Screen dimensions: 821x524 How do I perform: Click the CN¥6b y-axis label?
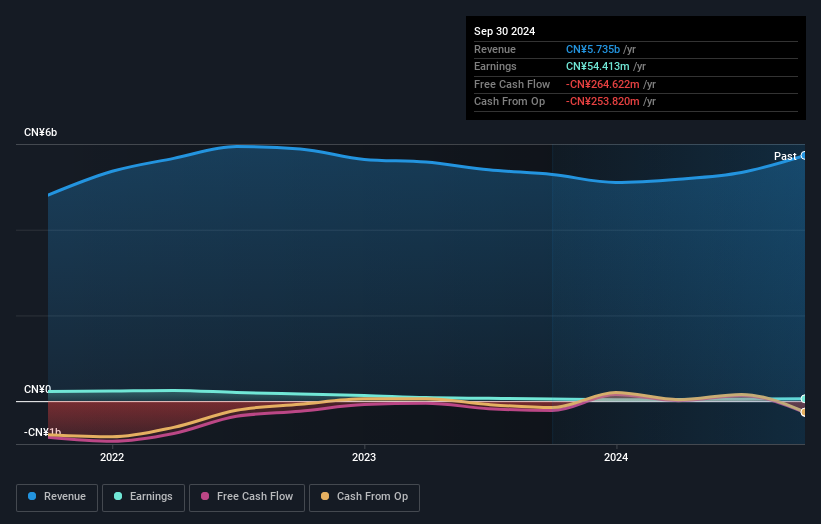pos(40,132)
